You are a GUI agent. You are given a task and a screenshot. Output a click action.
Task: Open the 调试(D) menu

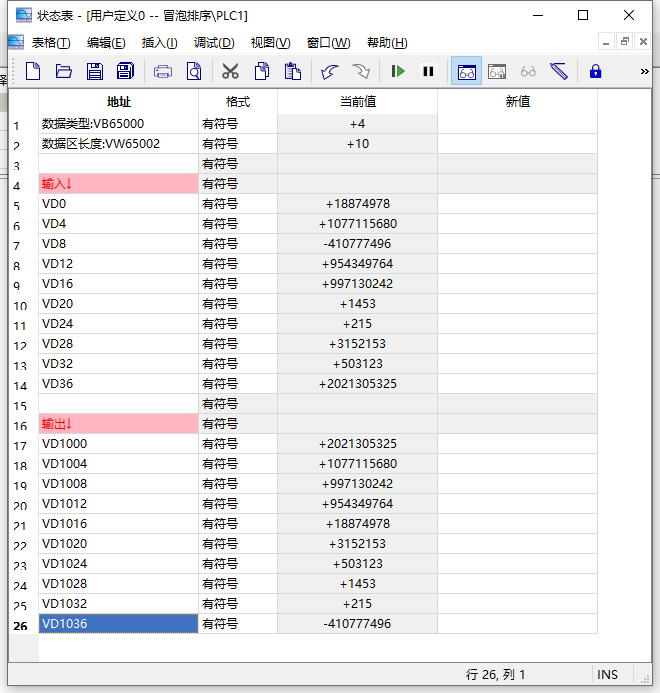(x=214, y=43)
